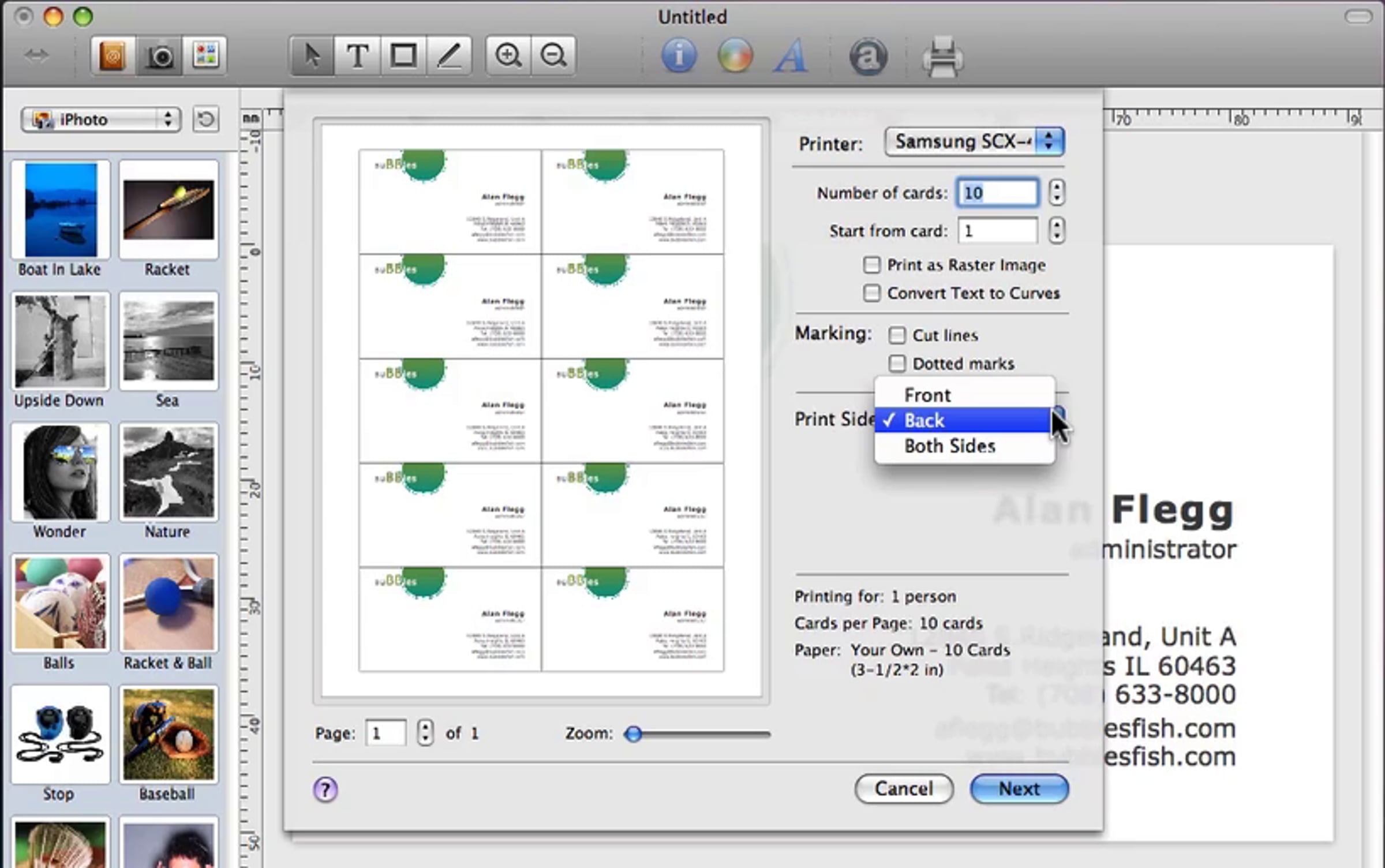Enable Cut lines marking

click(897, 335)
